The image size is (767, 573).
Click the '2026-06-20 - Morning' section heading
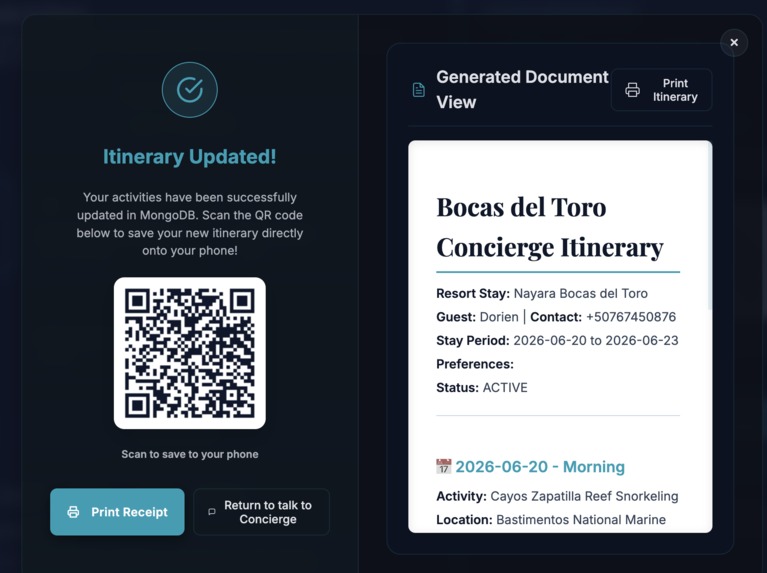pos(540,466)
